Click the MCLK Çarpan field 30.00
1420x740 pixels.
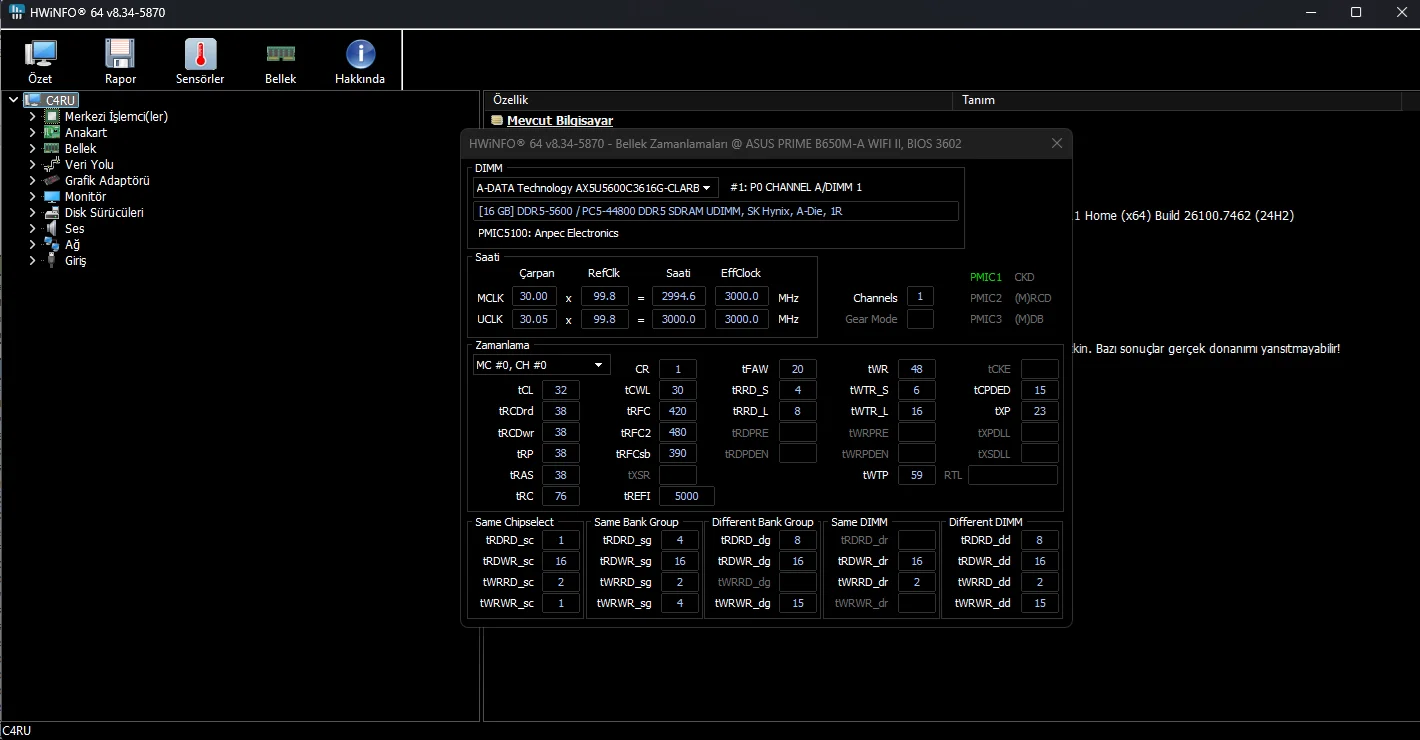(535, 297)
